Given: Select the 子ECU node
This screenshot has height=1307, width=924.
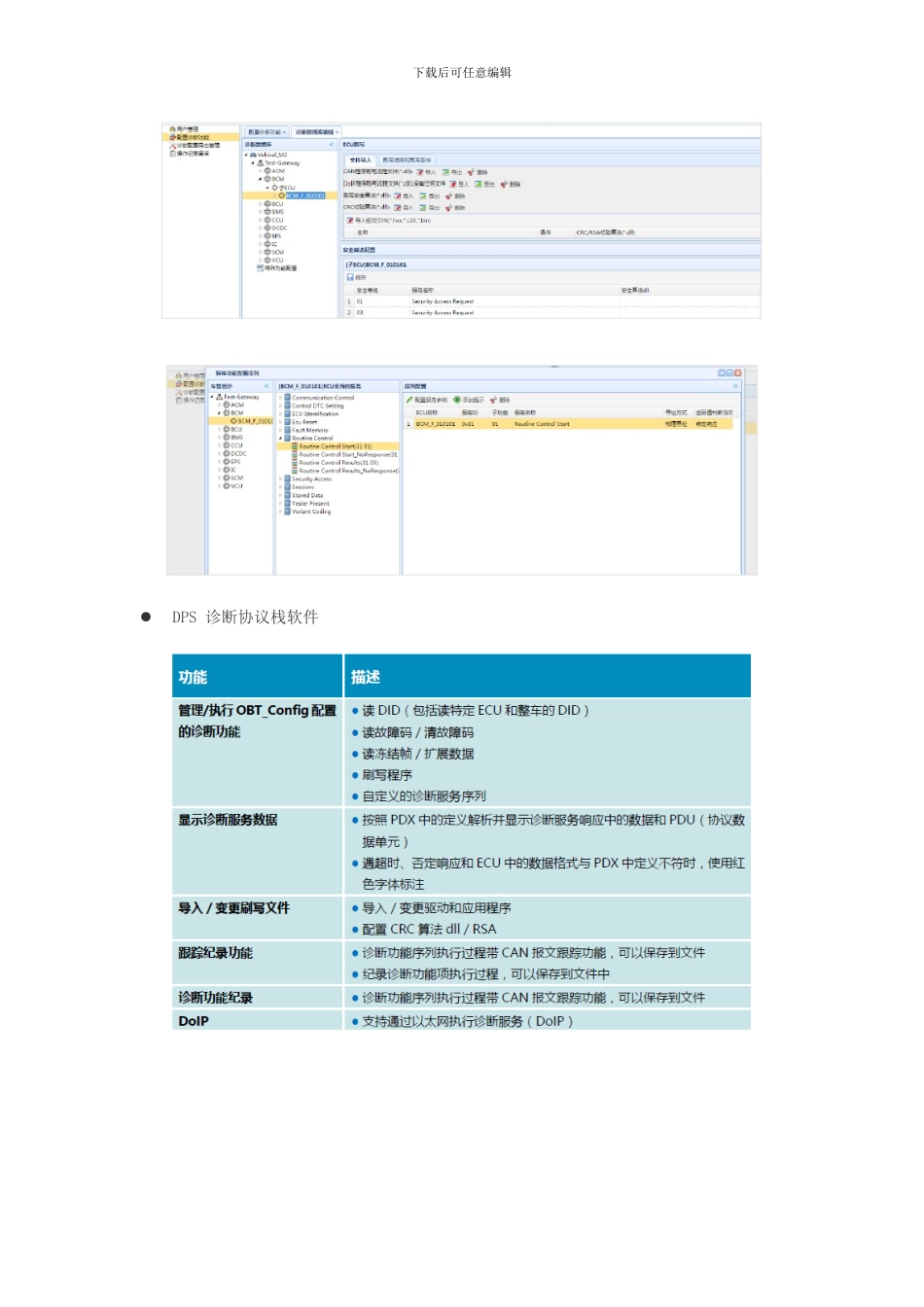Looking at the screenshot, I should (285, 188).
